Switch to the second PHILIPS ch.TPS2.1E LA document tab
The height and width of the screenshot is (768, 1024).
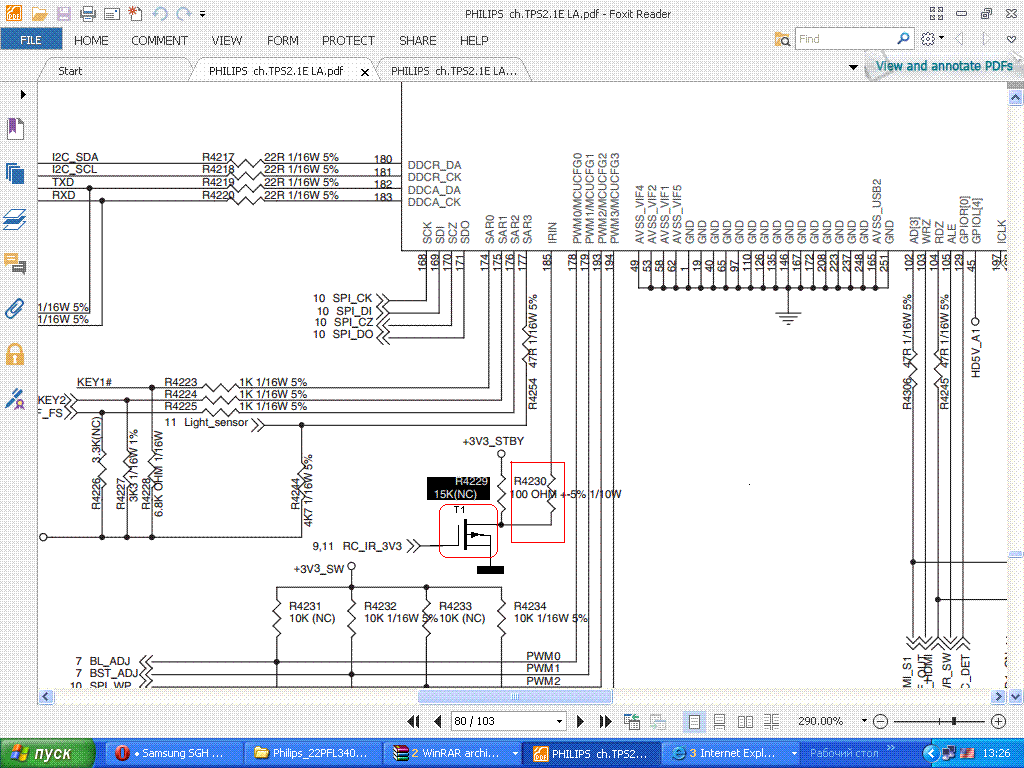(454, 71)
